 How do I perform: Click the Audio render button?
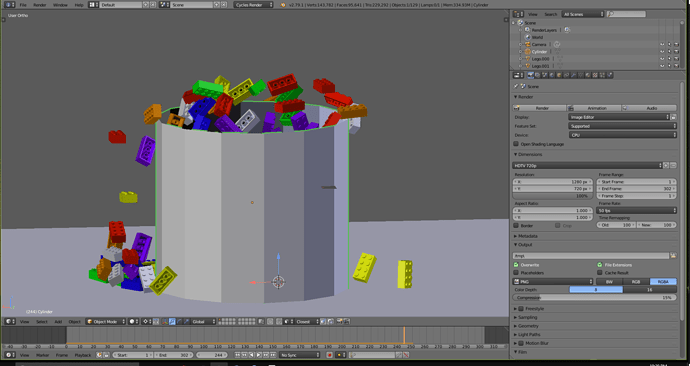[x=649, y=108]
